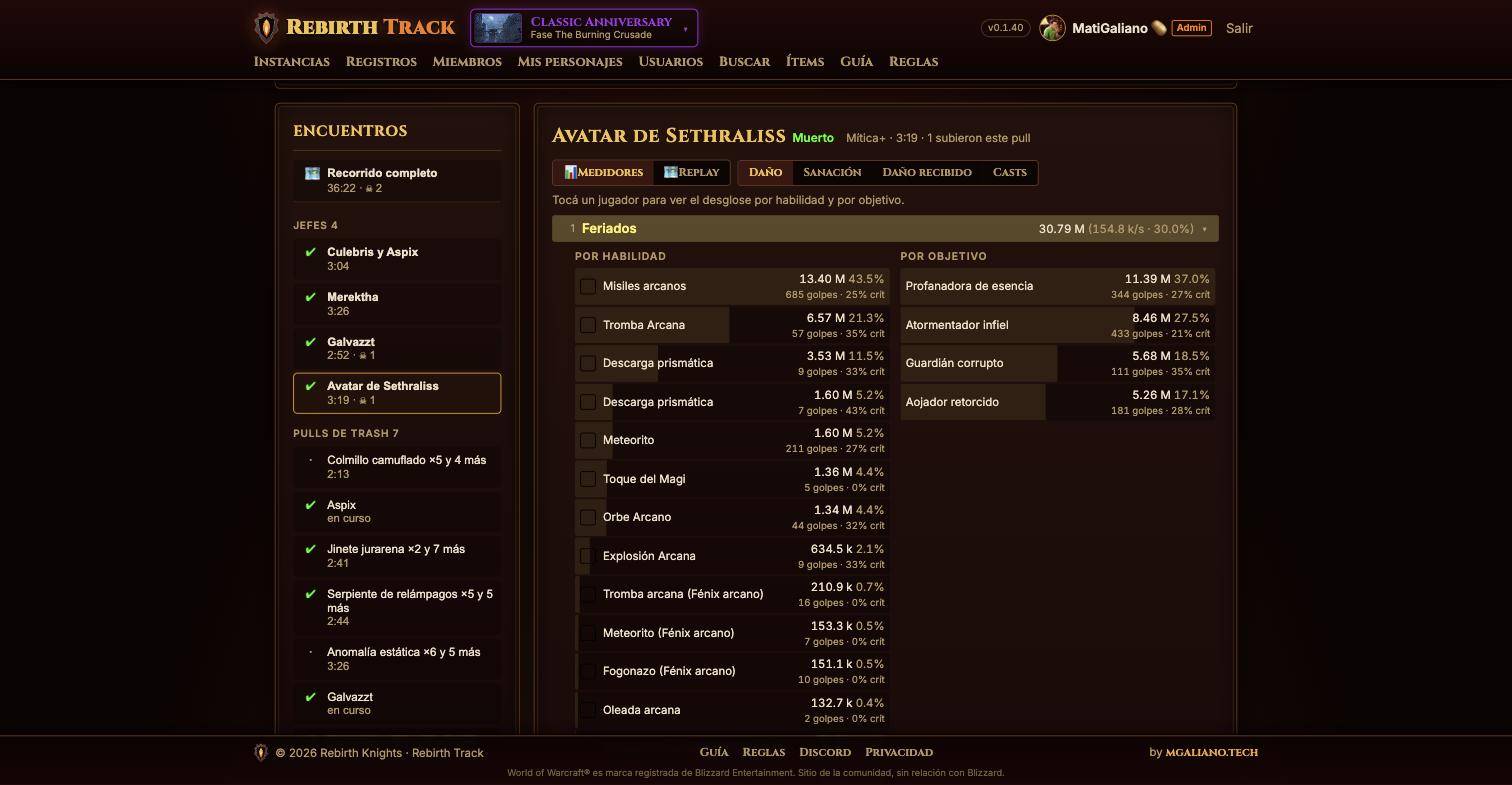The image size is (1512, 785).
Task: Collapse the Feriados player row arrow
Action: (x=1204, y=230)
